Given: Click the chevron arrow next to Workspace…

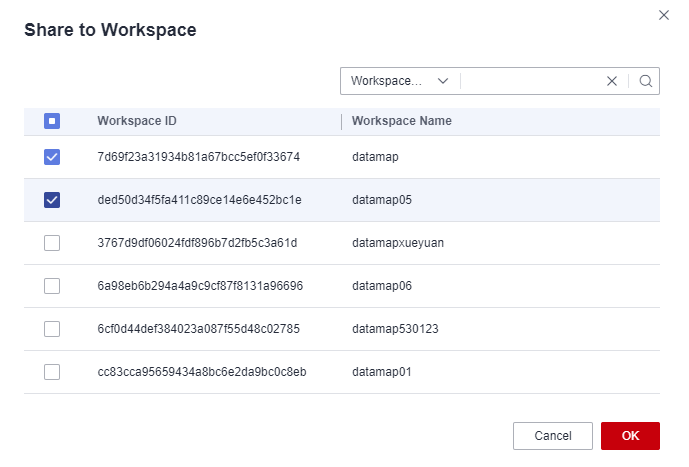Looking at the screenshot, I should (x=442, y=81).
